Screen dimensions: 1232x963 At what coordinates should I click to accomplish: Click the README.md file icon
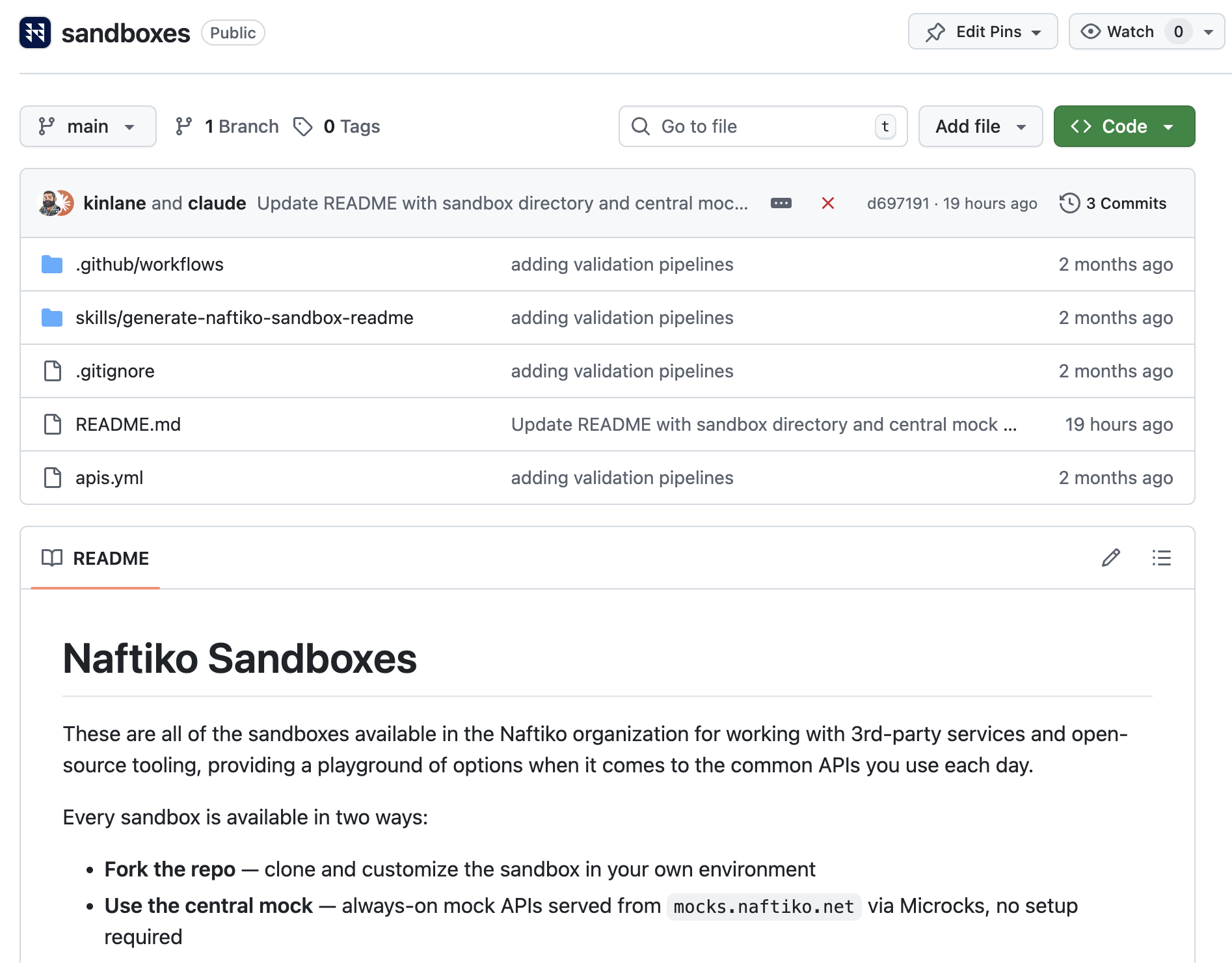52,424
